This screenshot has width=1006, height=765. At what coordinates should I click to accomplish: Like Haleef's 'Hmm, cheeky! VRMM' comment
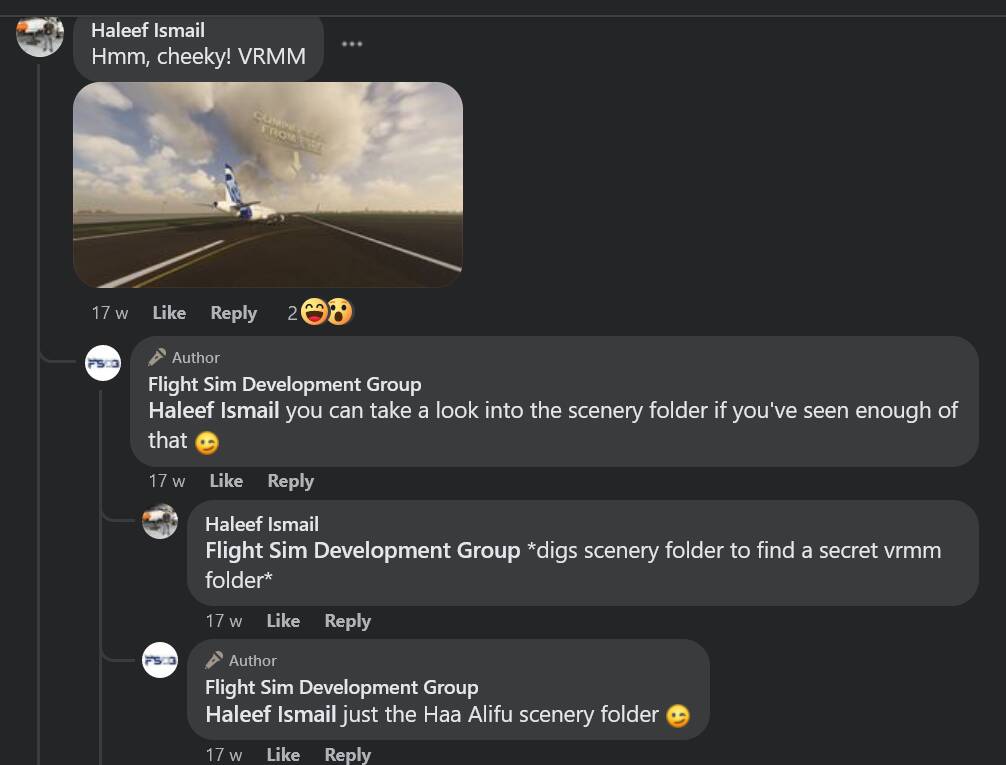pos(169,313)
